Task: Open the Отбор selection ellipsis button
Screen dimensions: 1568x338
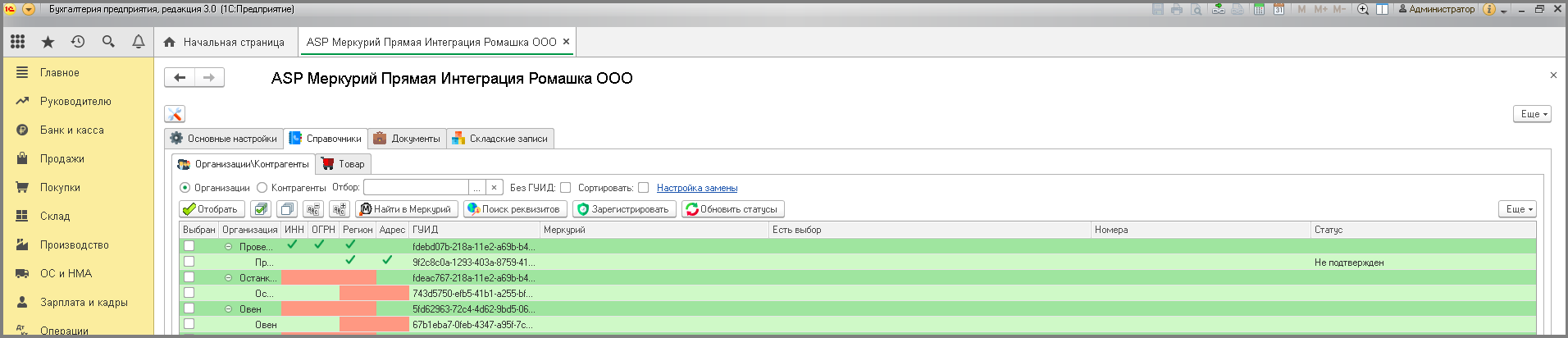Action: tap(476, 188)
